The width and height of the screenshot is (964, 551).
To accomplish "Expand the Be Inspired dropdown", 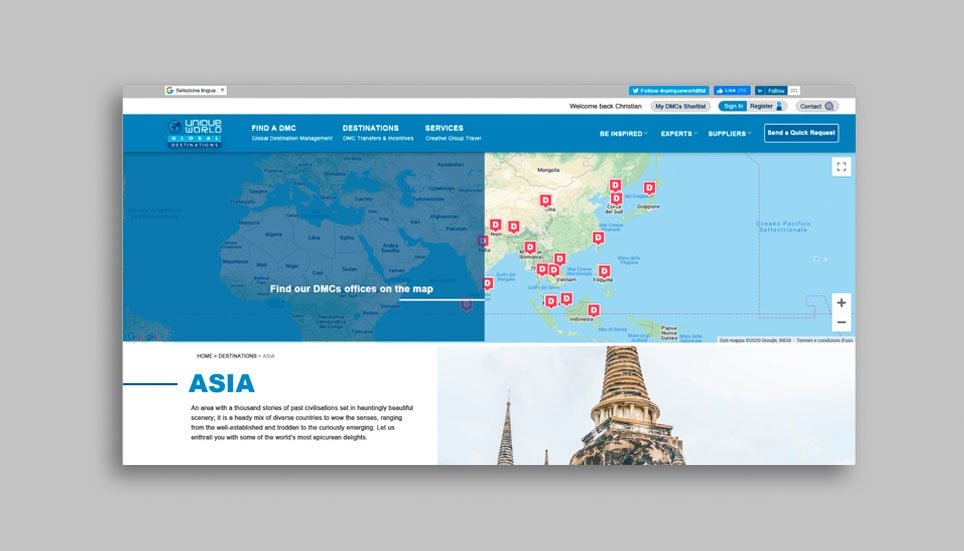I will [623, 133].
